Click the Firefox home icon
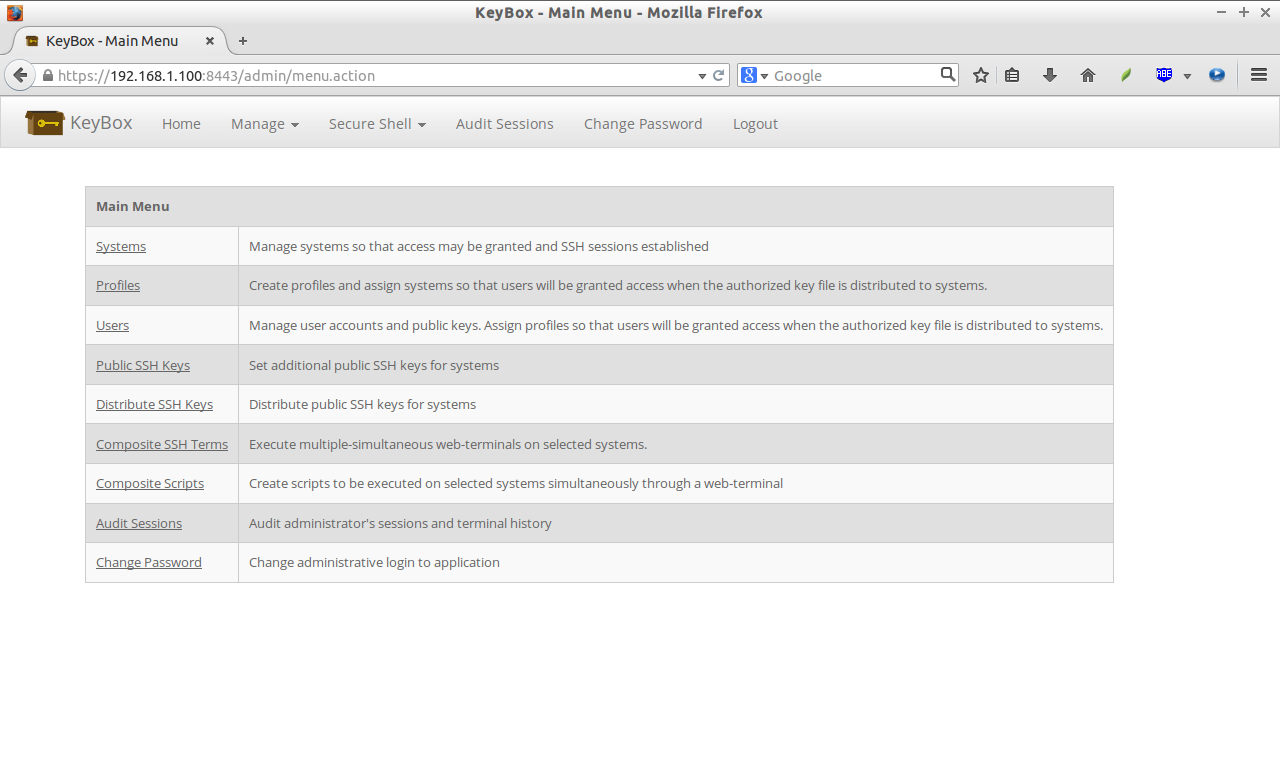Viewport: 1280px width, 776px height. click(1088, 75)
